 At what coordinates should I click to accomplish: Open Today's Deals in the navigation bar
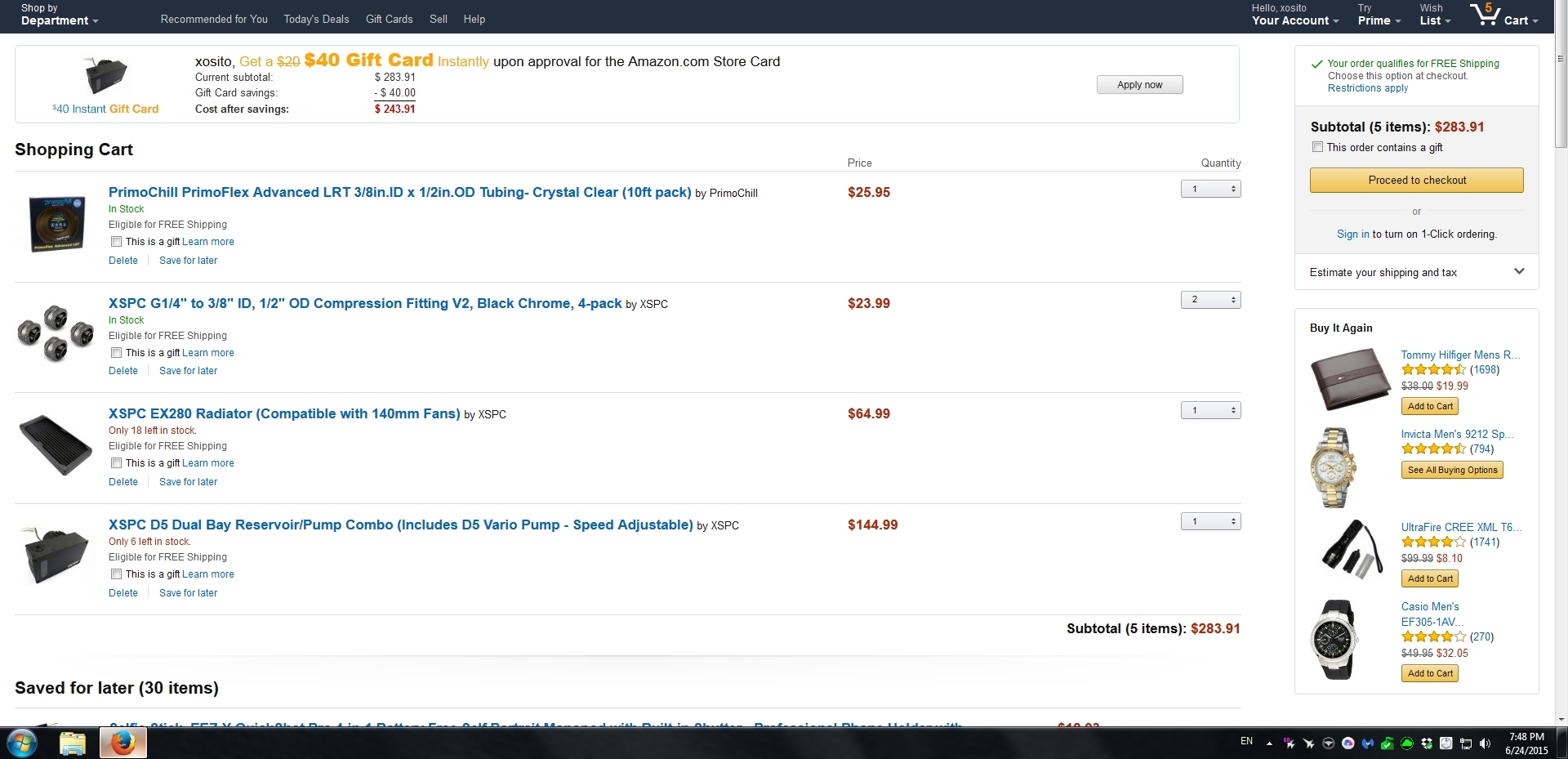pyautogui.click(x=316, y=19)
